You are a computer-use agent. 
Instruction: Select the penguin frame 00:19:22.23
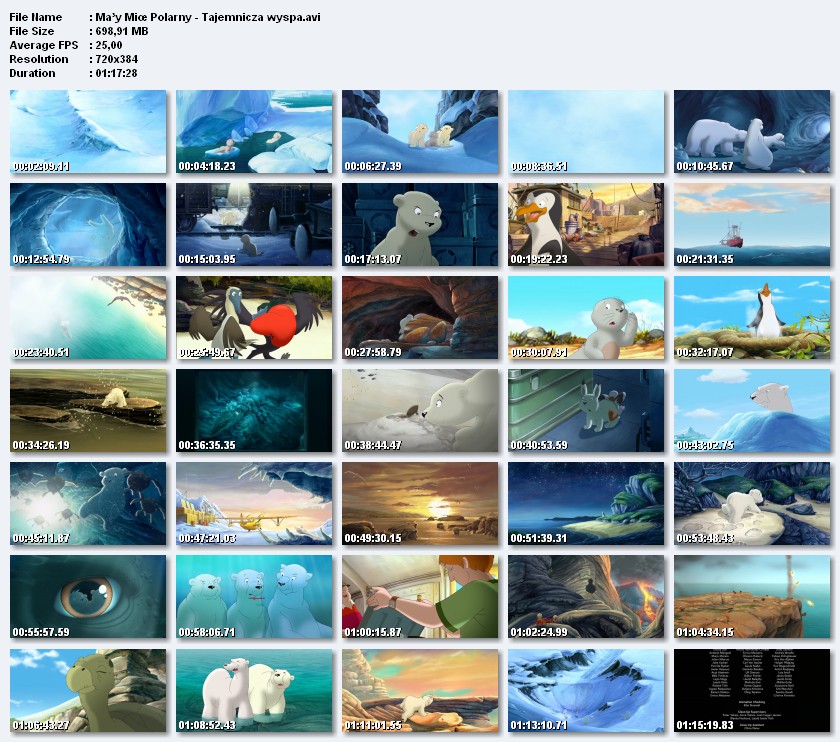tap(586, 224)
